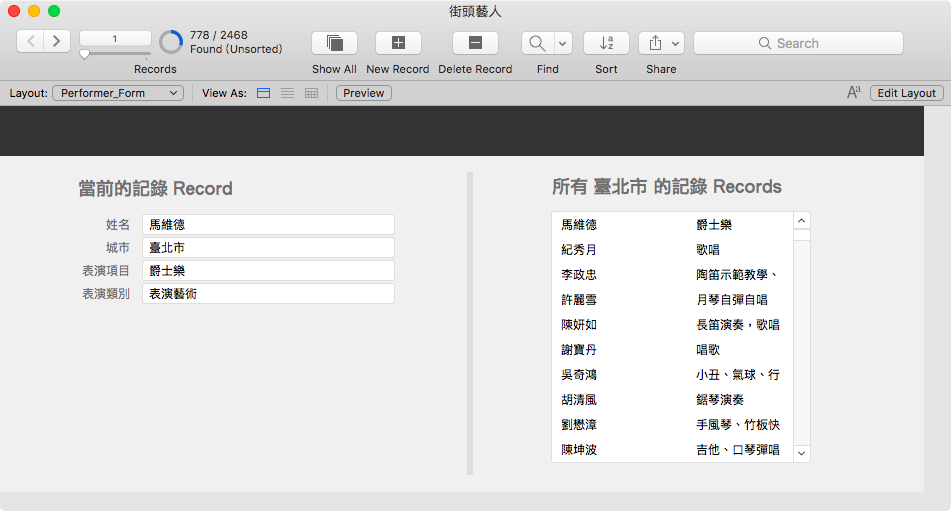Click Delete Record icon
This screenshot has height=511, width=951.
coord(476,43)
